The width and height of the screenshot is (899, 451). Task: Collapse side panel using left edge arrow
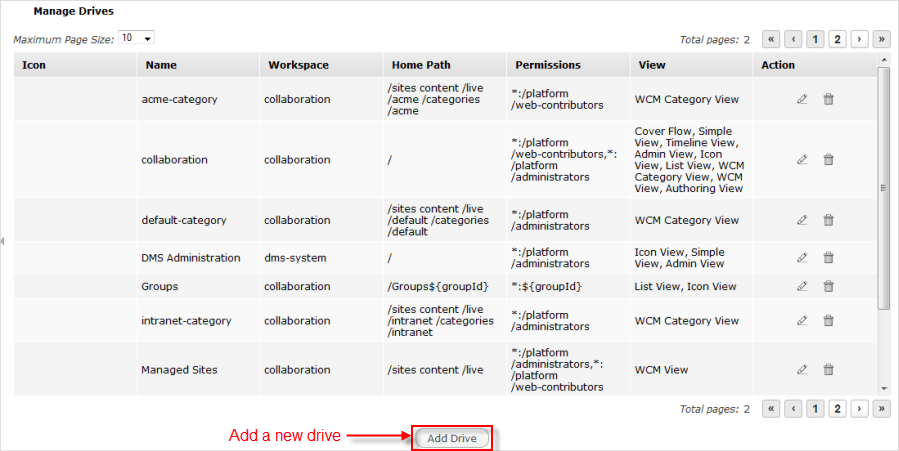tap(2, 241)
